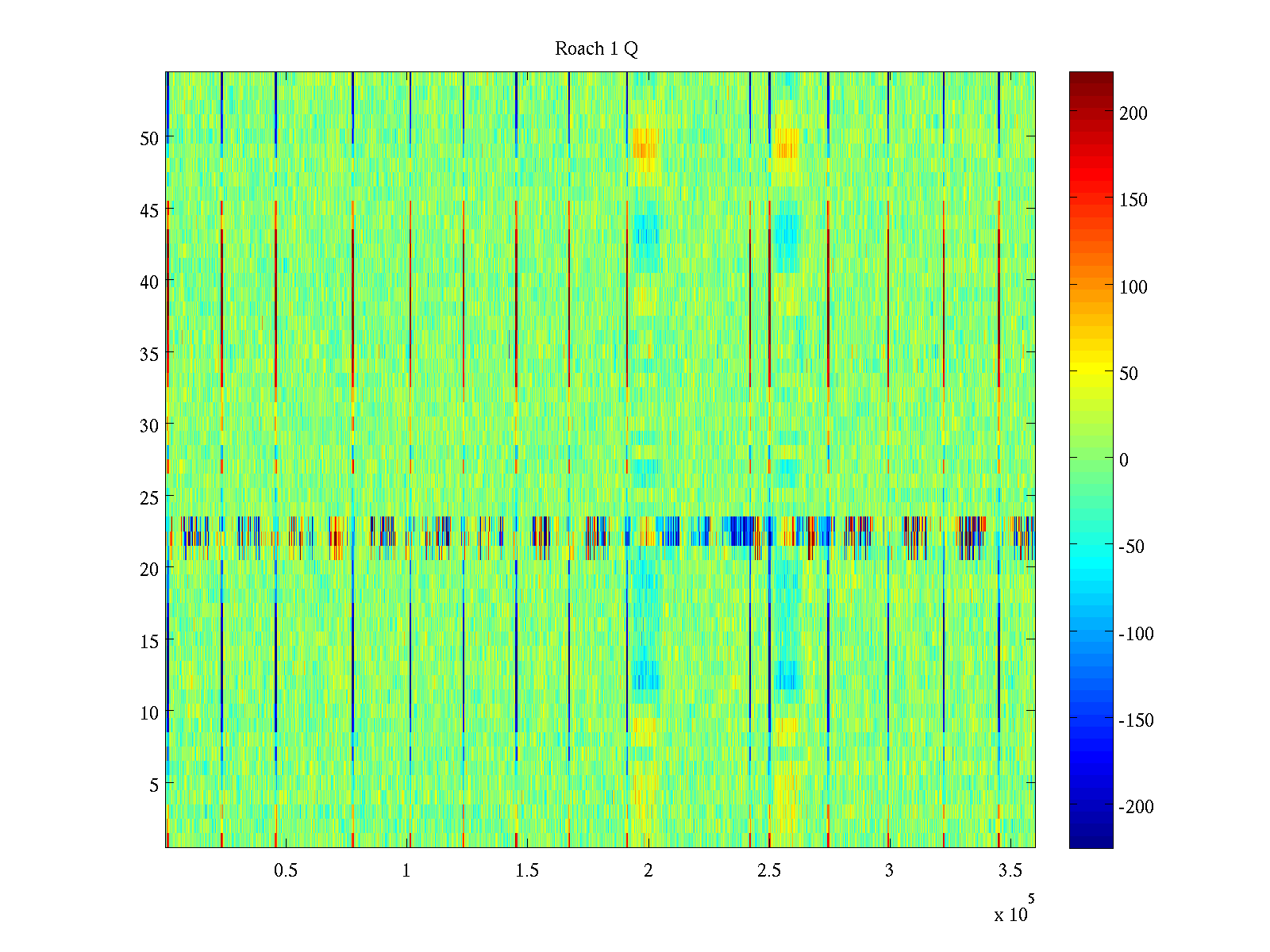This screenshot has height=952, width=1270.
Task: Click the dark blue bottom of colorbar
Action: [x=1091, y=843]
